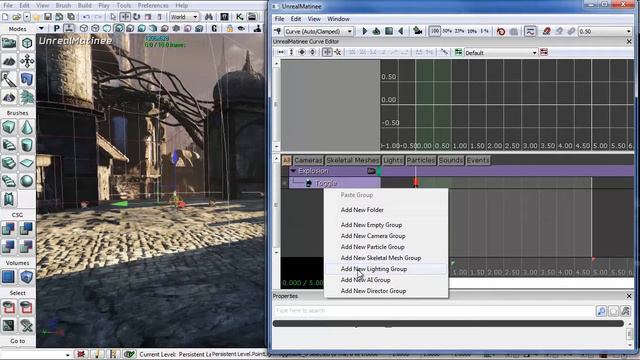
Task: Play the Matinee sequence in reverse
Action: [401, 31]
